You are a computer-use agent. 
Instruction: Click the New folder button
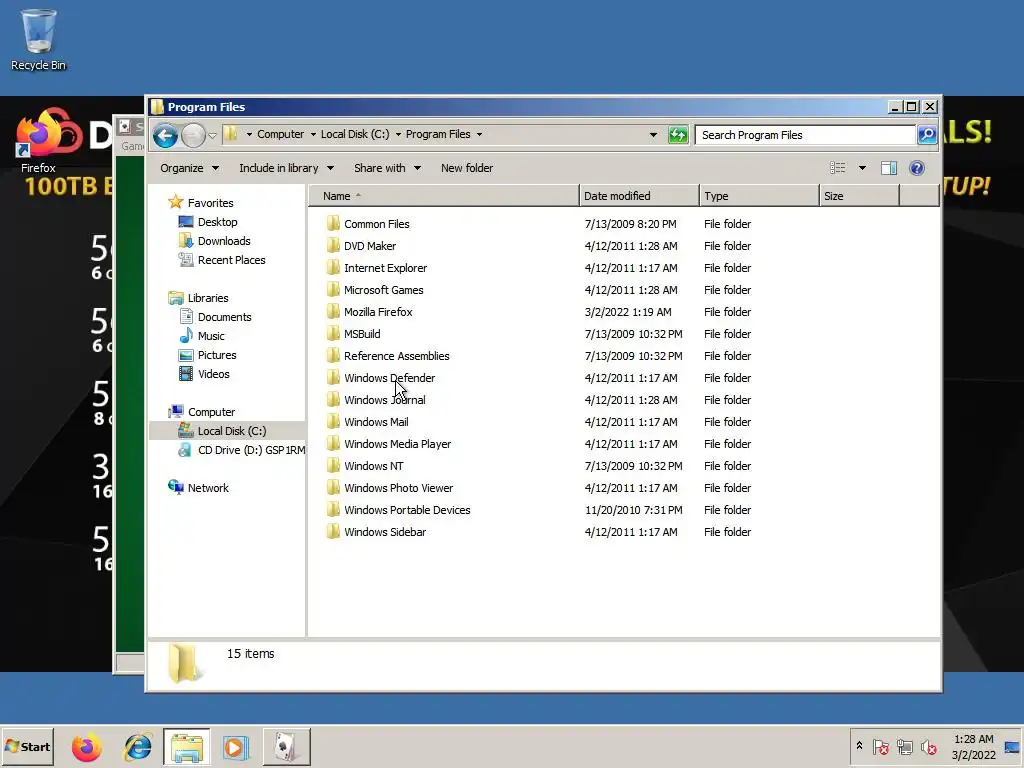467,168
